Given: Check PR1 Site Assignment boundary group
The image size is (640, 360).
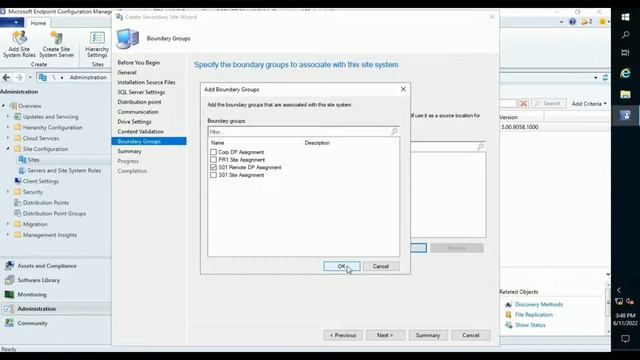Looking at the screenshot, I should (x=213, y=160).
